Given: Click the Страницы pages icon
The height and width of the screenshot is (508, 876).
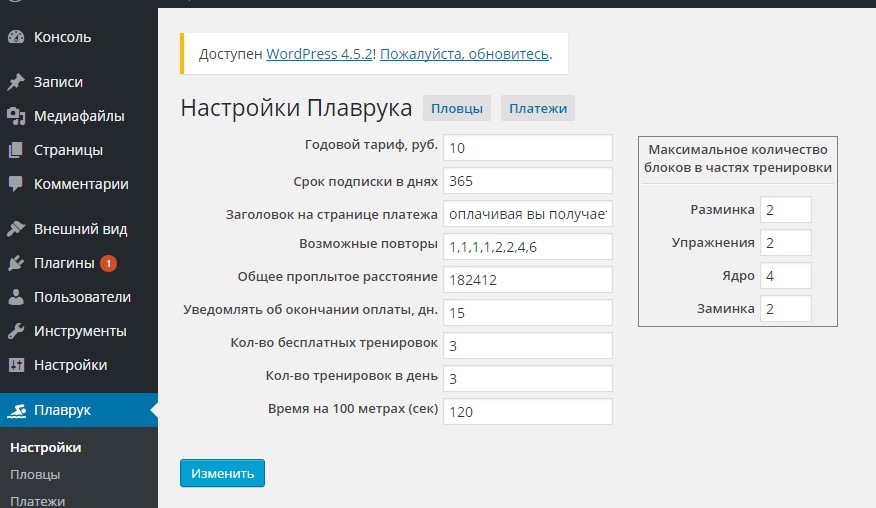Looking at the screenshot, I should (16, 150).
